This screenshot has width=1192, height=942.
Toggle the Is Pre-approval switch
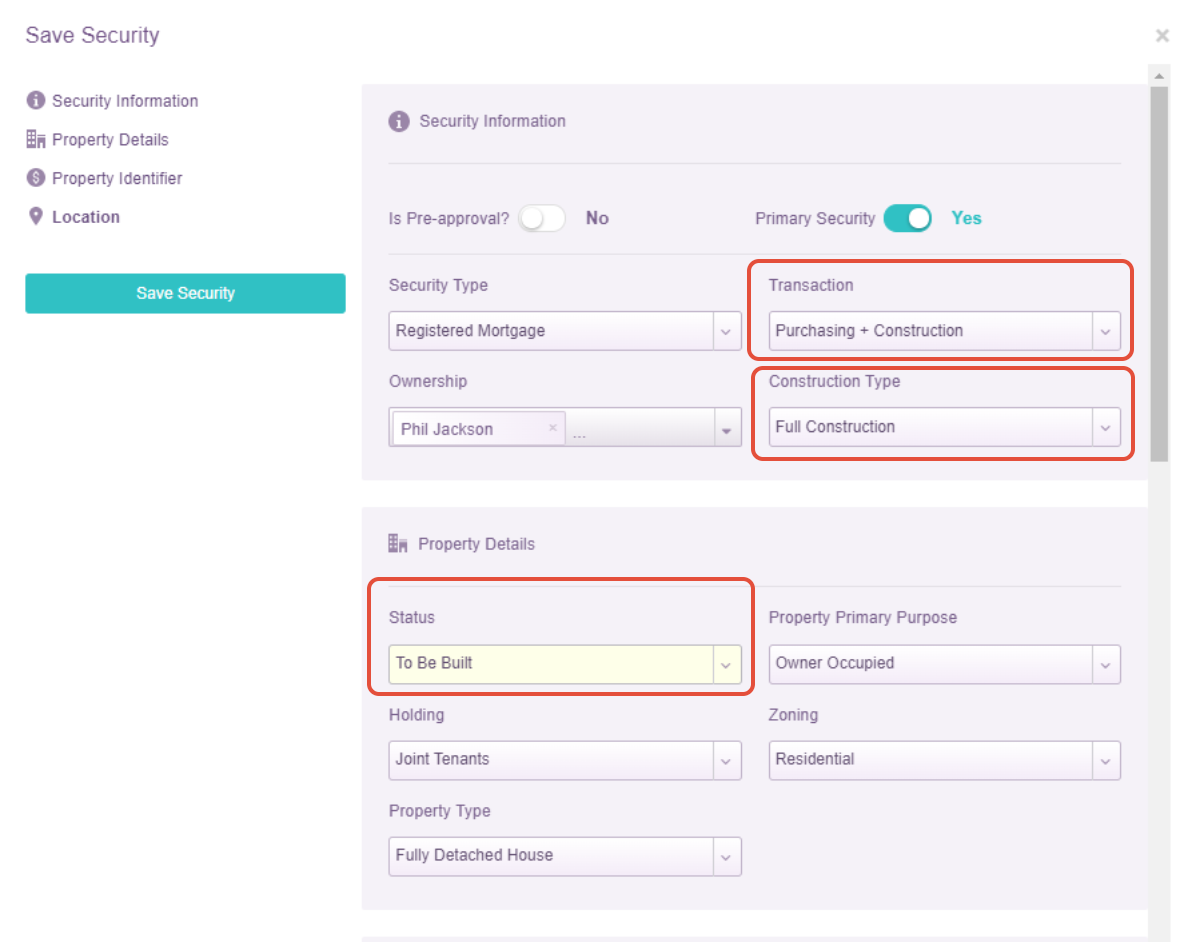point(542,218)
